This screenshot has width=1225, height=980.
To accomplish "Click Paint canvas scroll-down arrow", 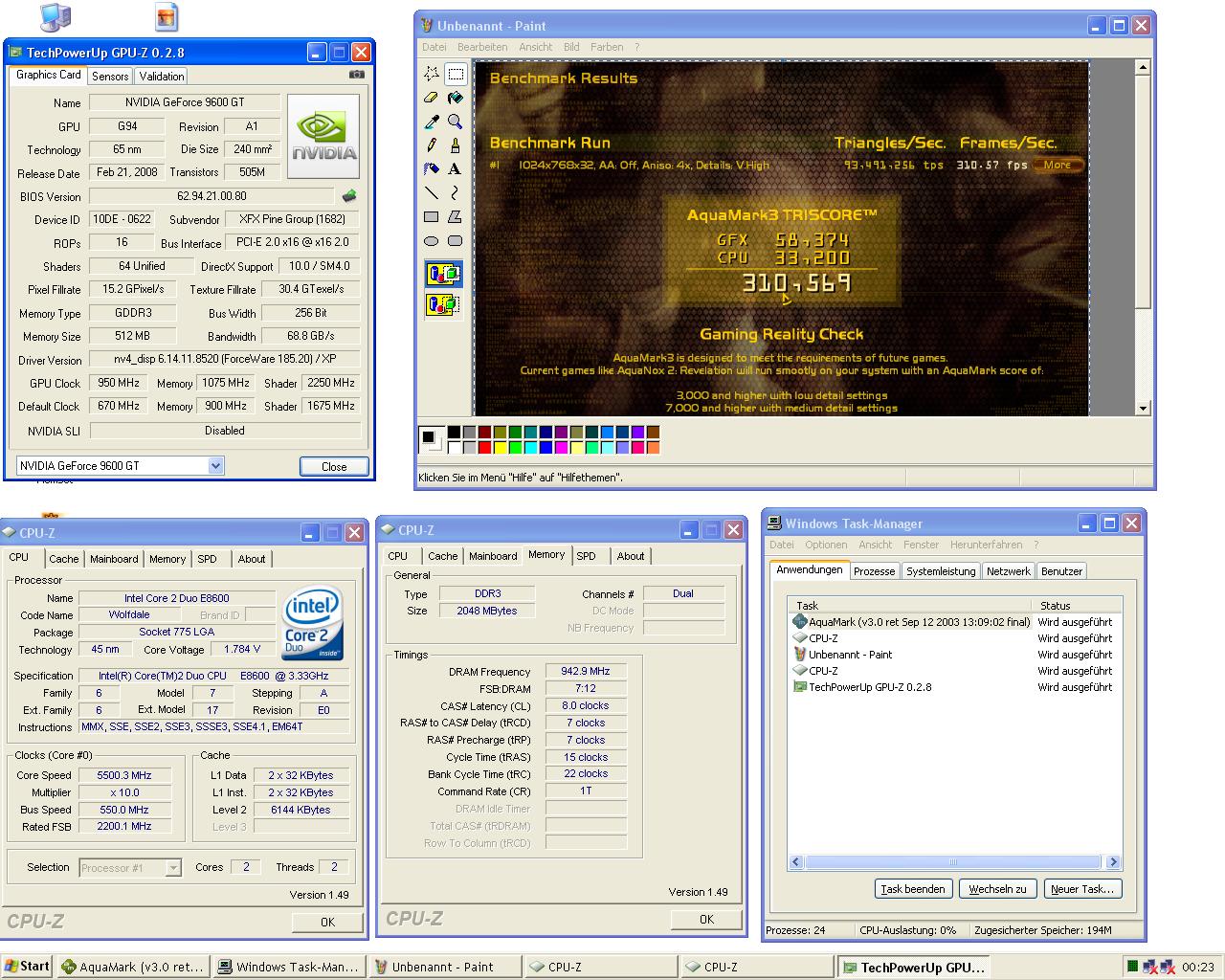I will click(1142, 408).
